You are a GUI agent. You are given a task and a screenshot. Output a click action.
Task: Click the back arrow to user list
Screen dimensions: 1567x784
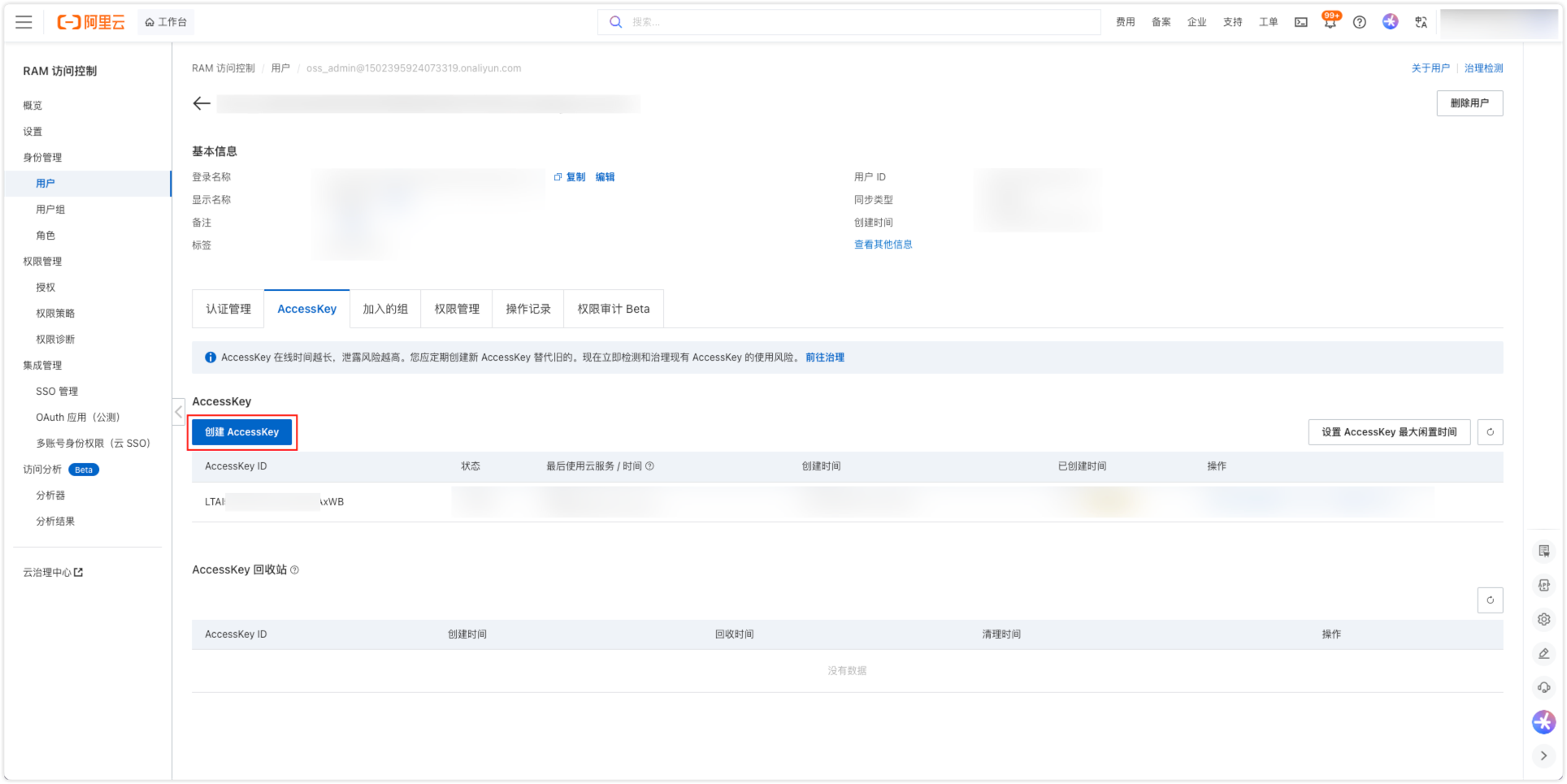pyautogui.click(x=202, y=103)
